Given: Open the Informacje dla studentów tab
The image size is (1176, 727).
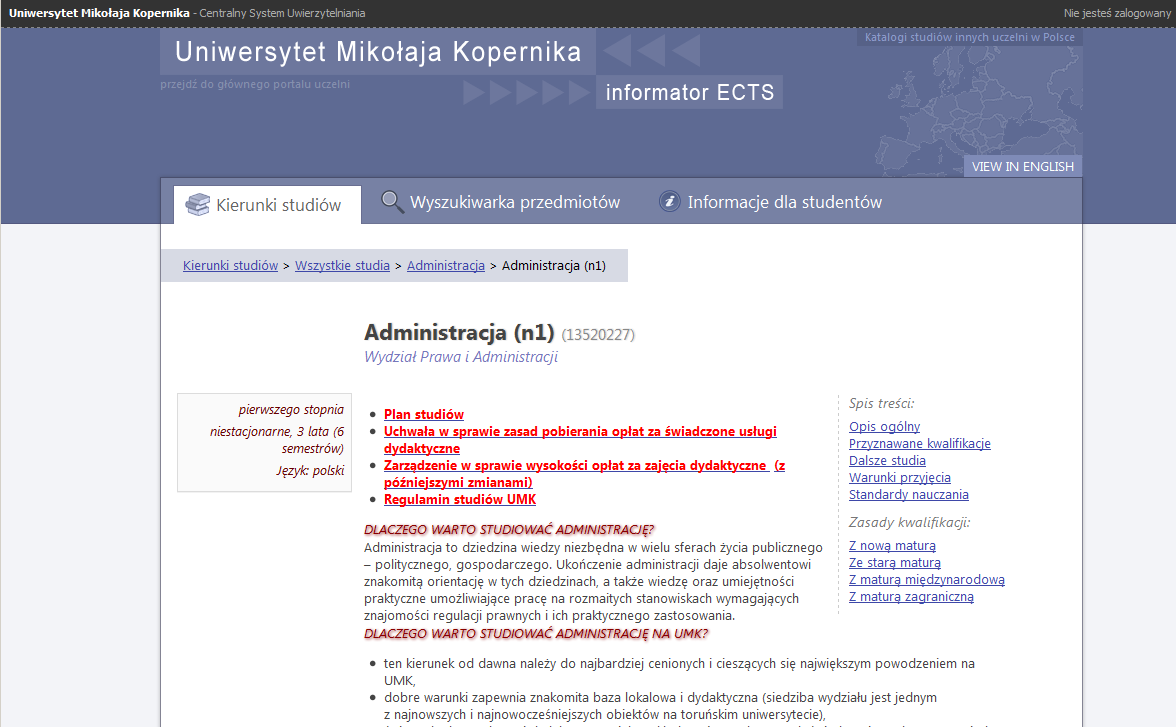Looking at the screenshot, I should click(770, 202).
